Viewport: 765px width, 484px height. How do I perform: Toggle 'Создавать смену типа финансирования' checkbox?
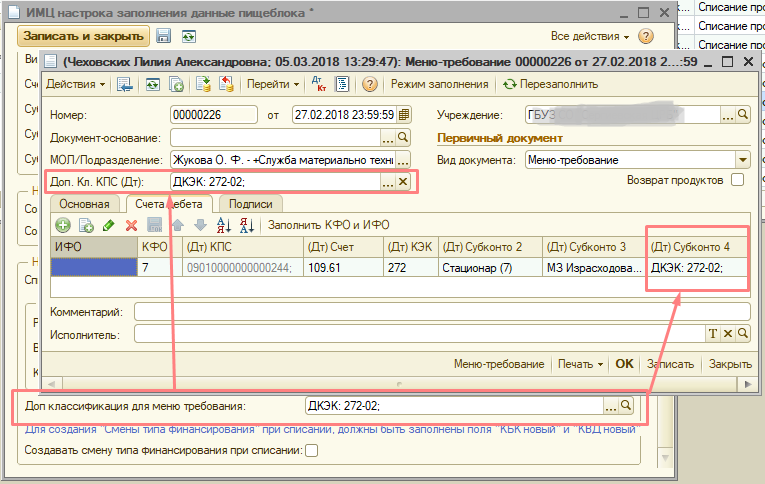[311, 451]
